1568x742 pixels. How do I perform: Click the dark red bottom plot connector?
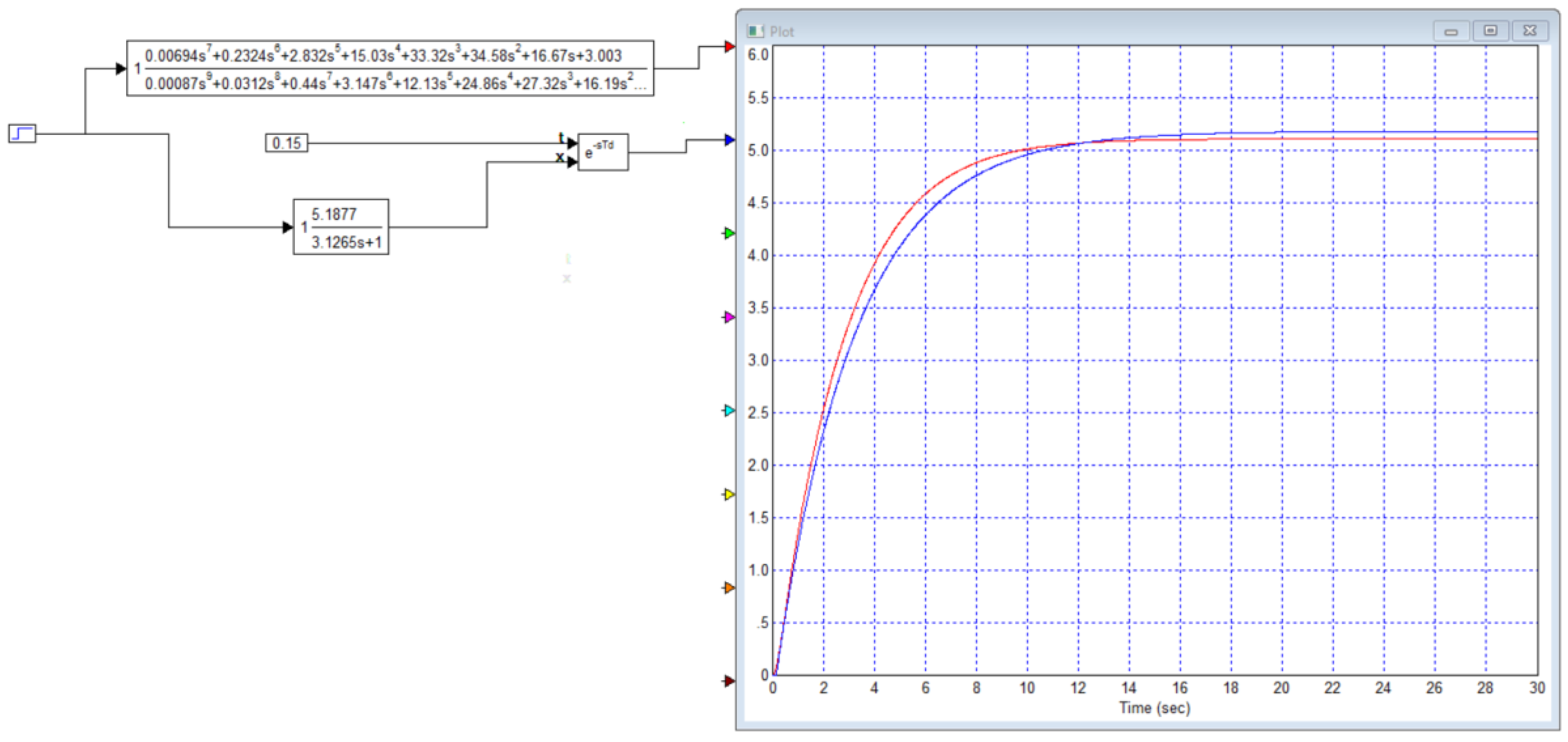729,681
